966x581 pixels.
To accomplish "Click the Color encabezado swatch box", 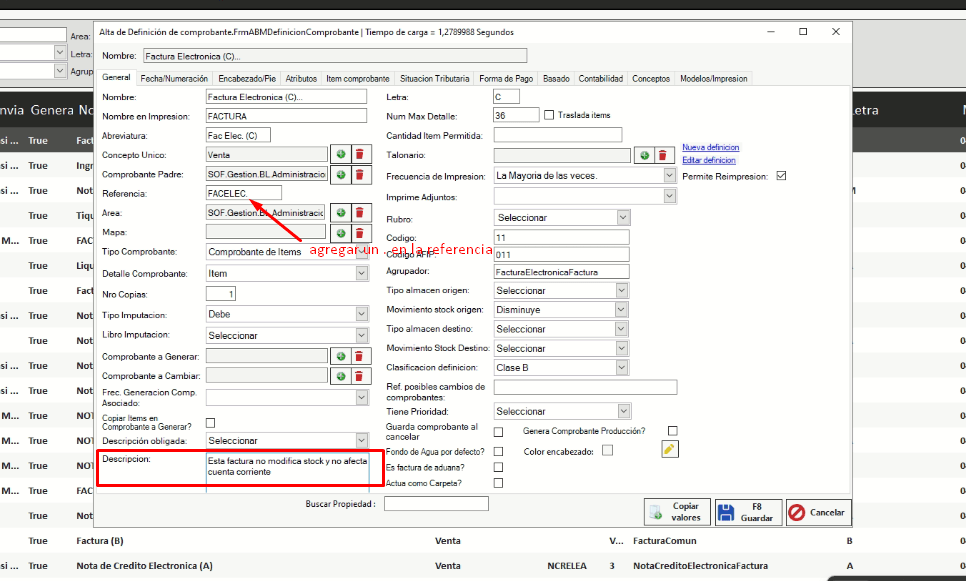I will [x=607, y=450].
